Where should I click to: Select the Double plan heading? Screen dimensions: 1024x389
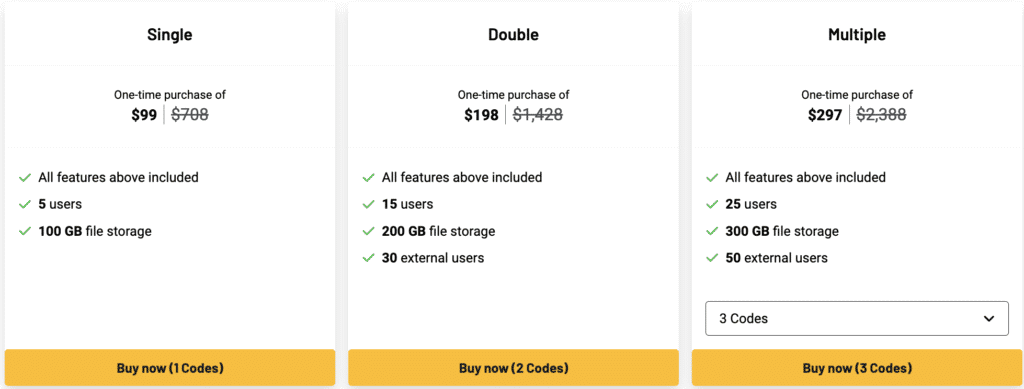click(x=513, y=35)
